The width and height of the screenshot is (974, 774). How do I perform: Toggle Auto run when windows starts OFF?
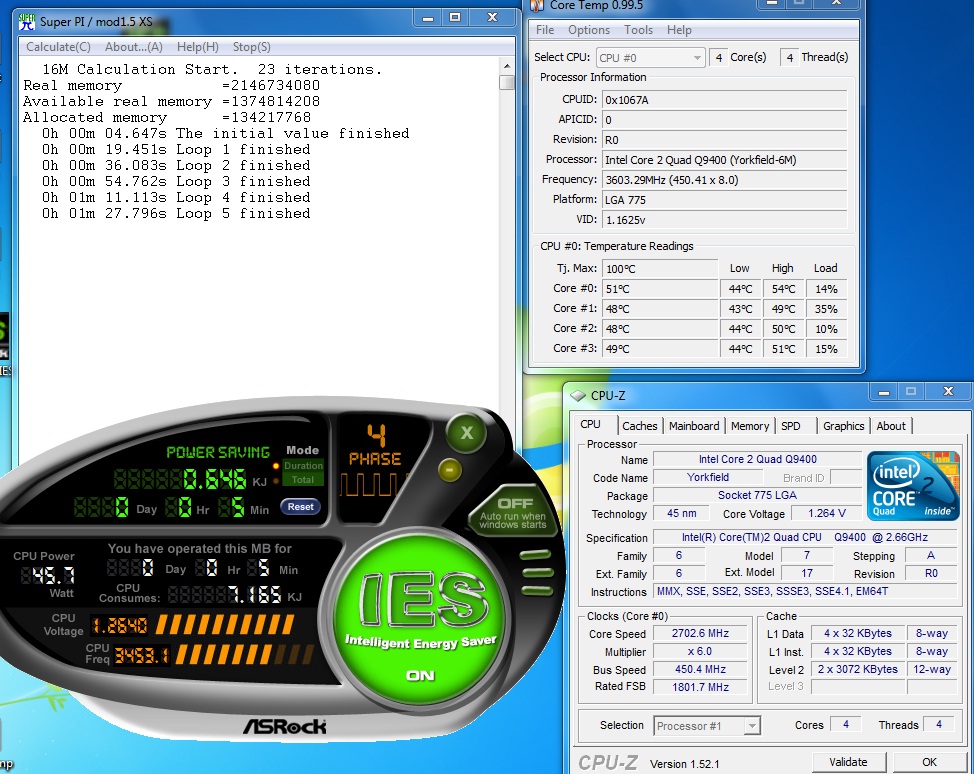pos(513,513)
